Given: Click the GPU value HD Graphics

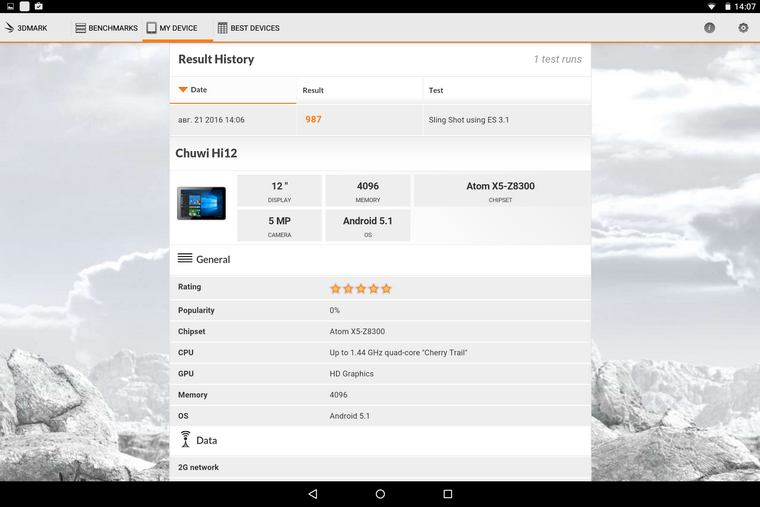Looking at the screenshot, I should 351,374.
